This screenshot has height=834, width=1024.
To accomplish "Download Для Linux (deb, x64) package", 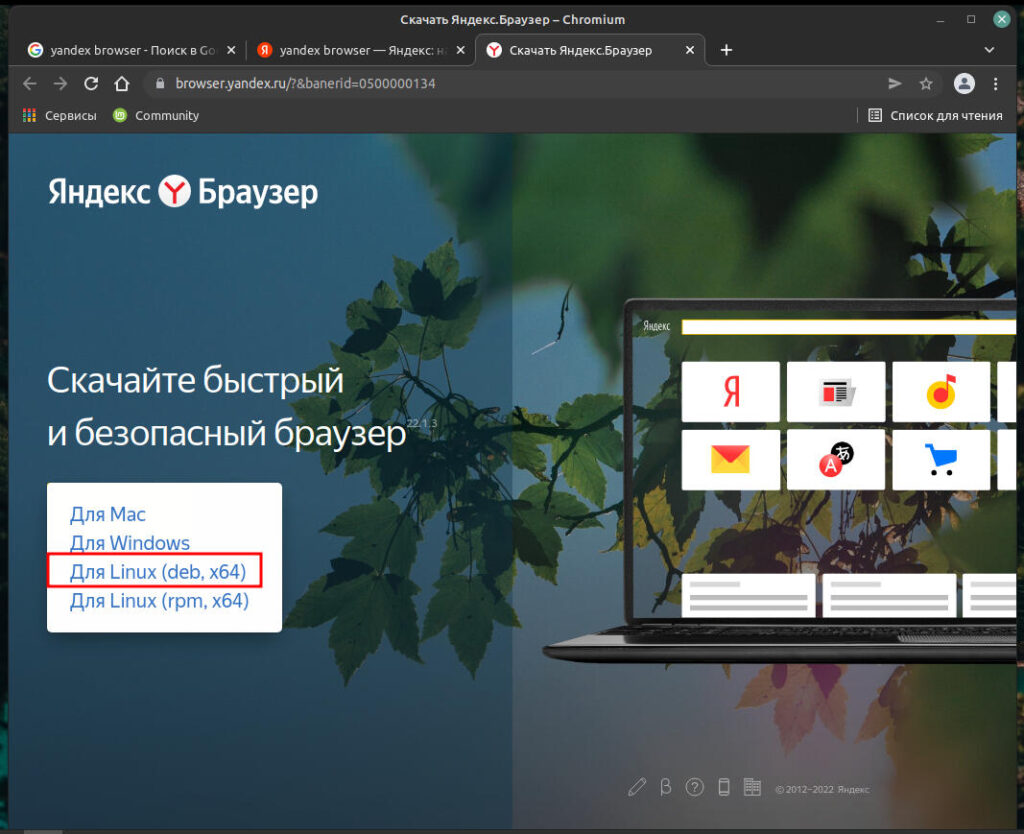I will tap(157, 572).
